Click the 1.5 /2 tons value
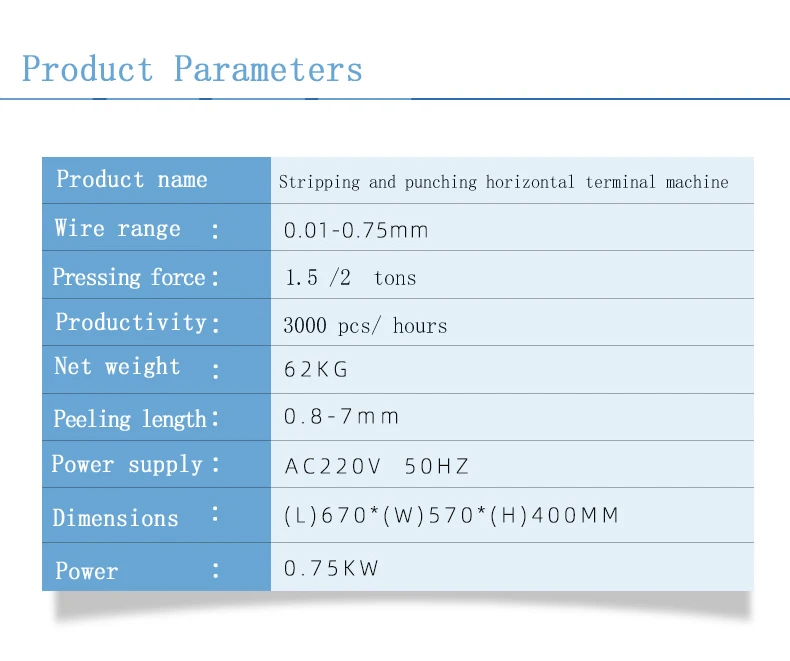This screenshot has width=790, height=661. (x=350, y=278)
